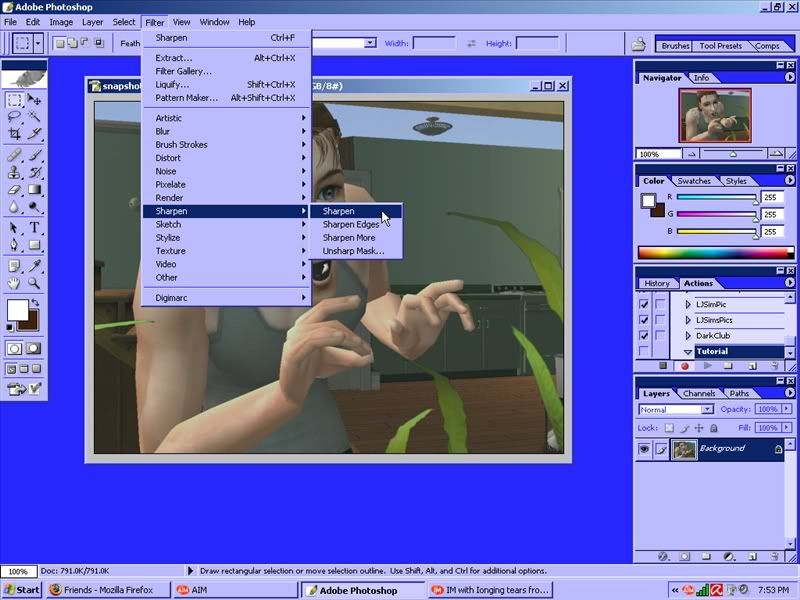Click the Navigator zoom in button
The height and width of the screenshot is (600, 800).
[776, 154]
